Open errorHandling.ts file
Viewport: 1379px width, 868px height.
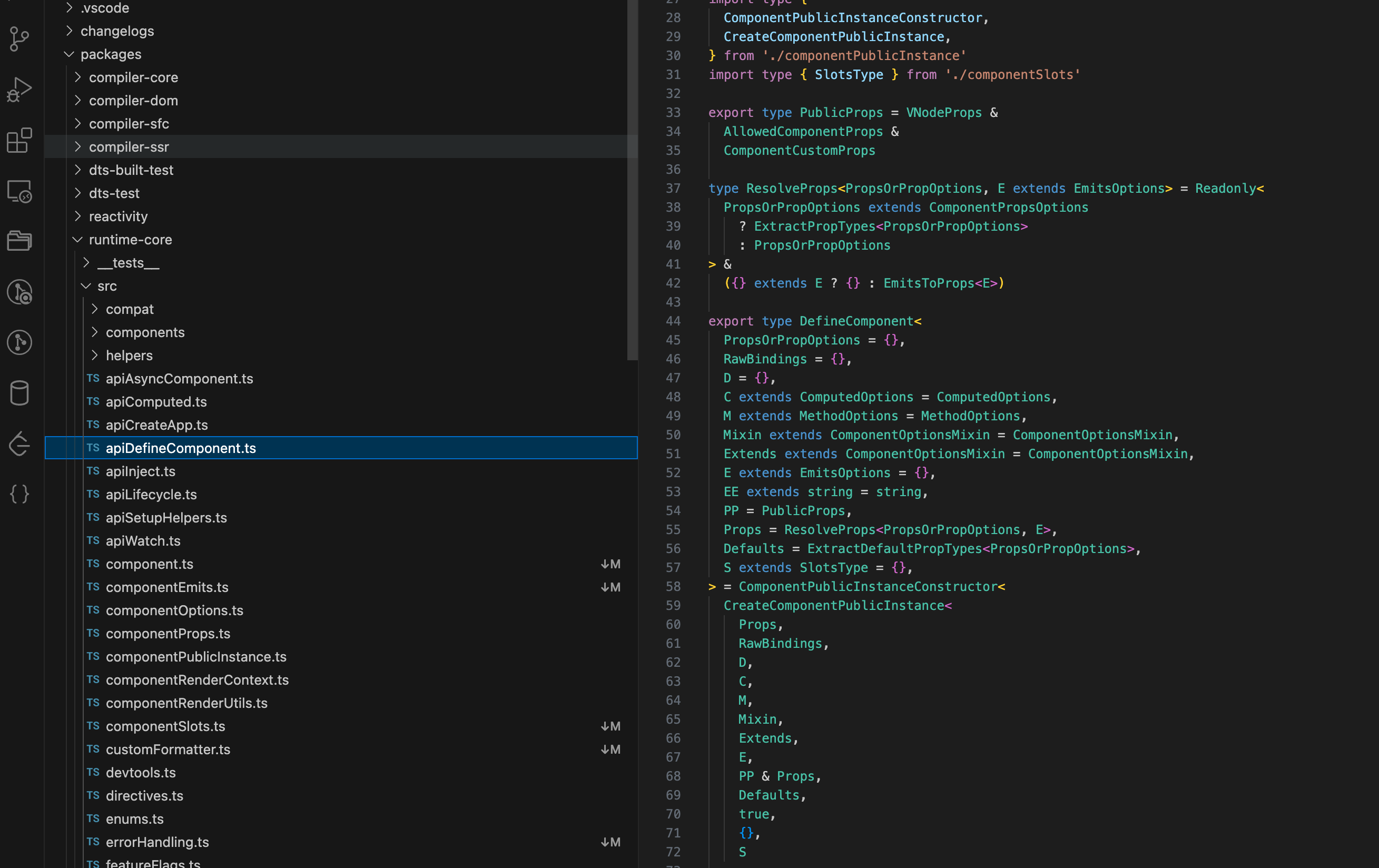point(341,842)
